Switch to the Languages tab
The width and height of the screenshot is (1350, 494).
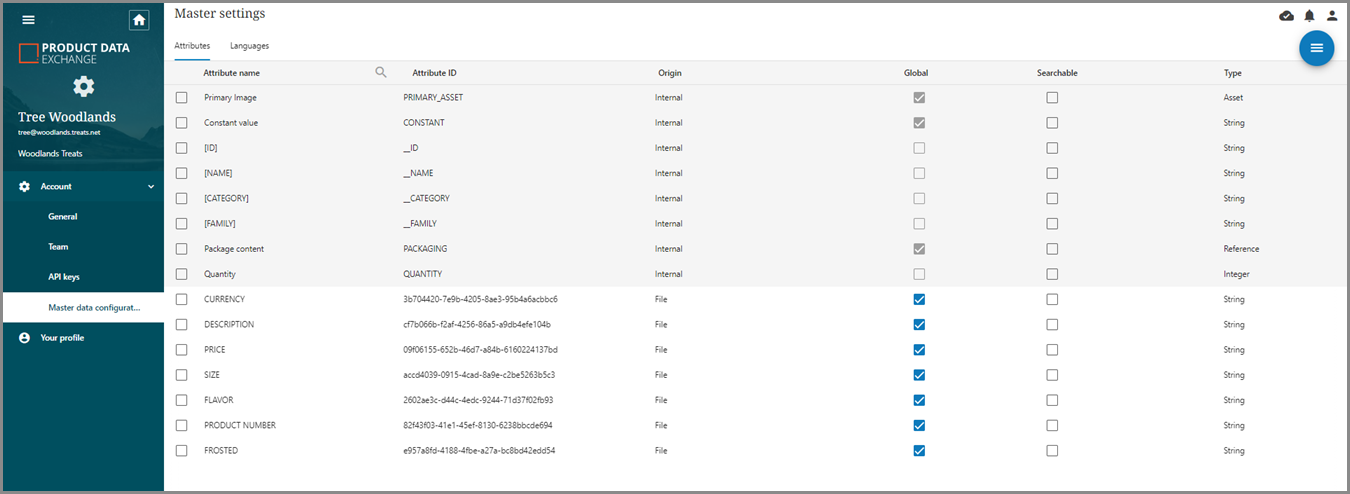coord(249,46)
